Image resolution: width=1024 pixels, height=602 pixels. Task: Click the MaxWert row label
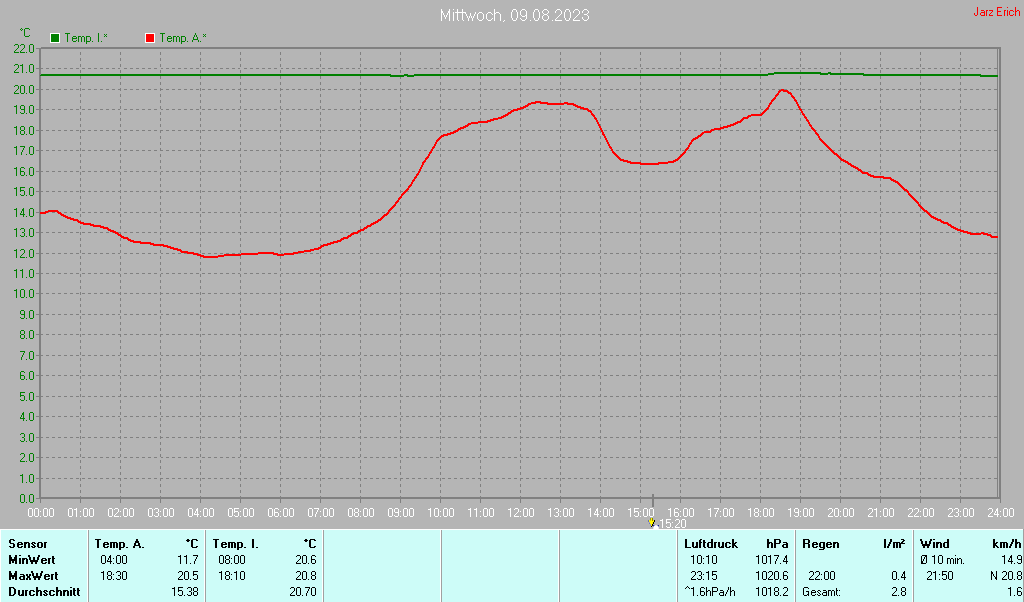pos(33,577)
